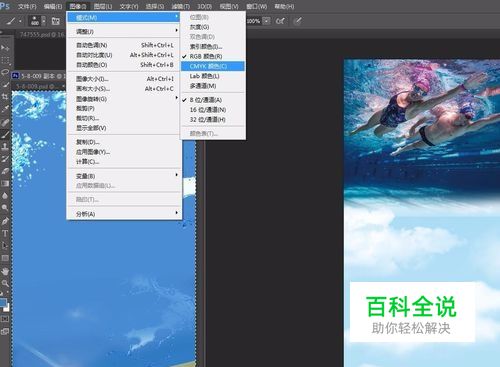Toggle pen pressure for size icon

(298, 21)
